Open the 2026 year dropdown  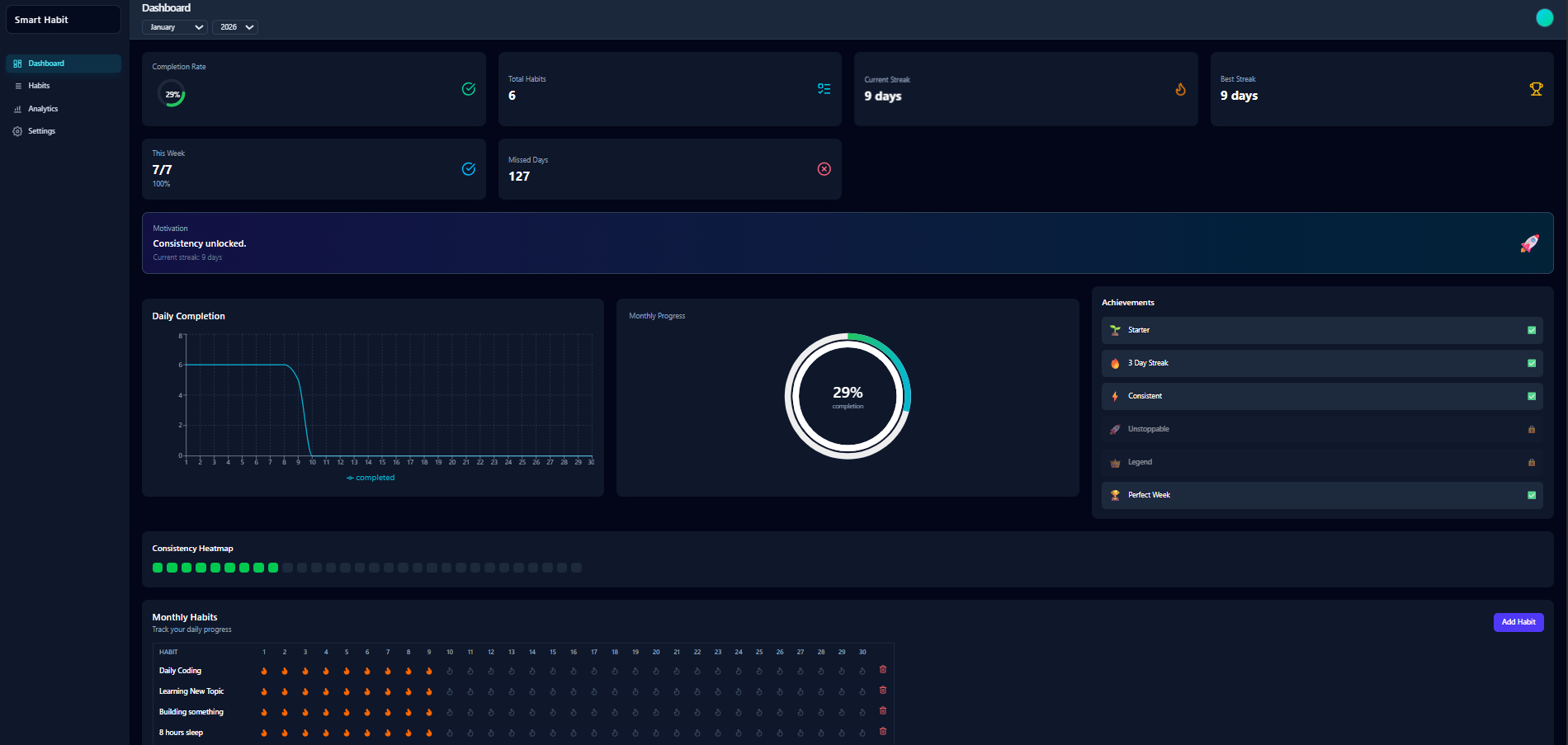point(235,27)
